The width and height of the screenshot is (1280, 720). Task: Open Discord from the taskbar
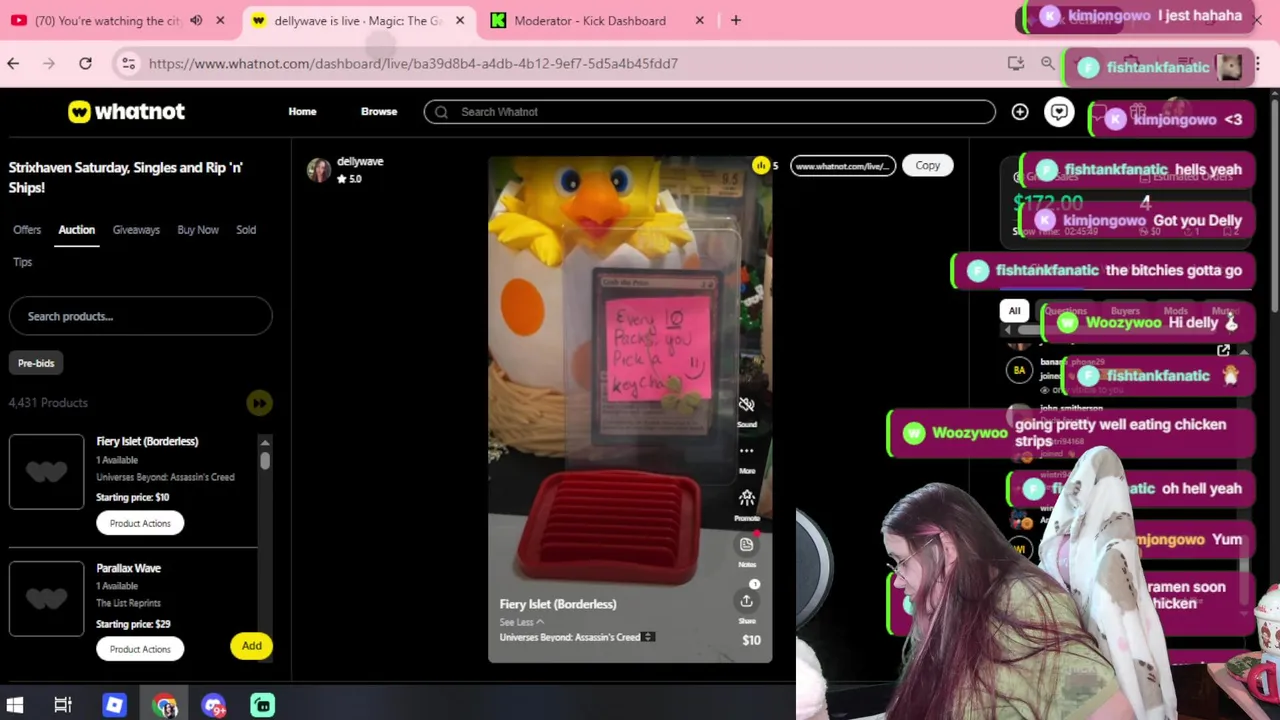tap(213, 705)
